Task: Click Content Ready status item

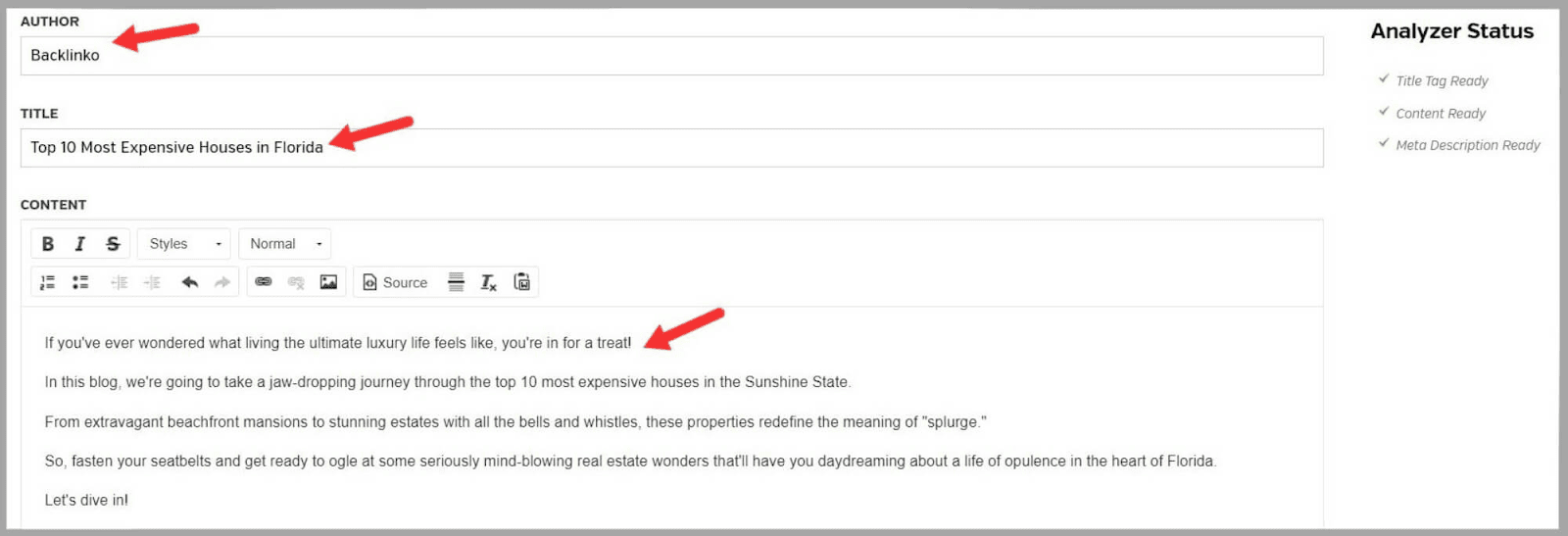Action: [x=1441, y=114]
